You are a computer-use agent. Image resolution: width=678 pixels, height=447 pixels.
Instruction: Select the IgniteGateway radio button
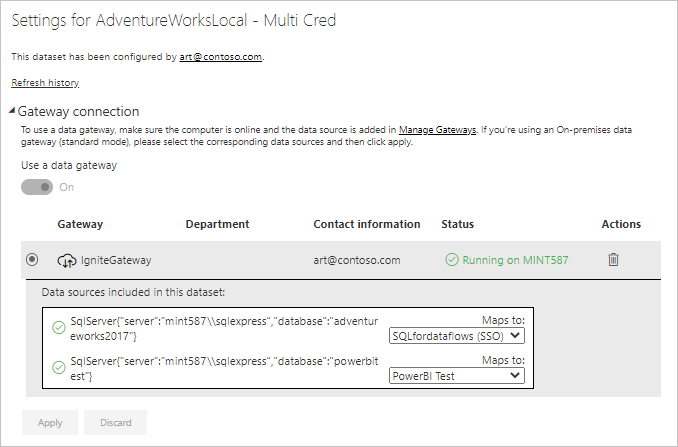pyautogui.click(x=32, y=260)
